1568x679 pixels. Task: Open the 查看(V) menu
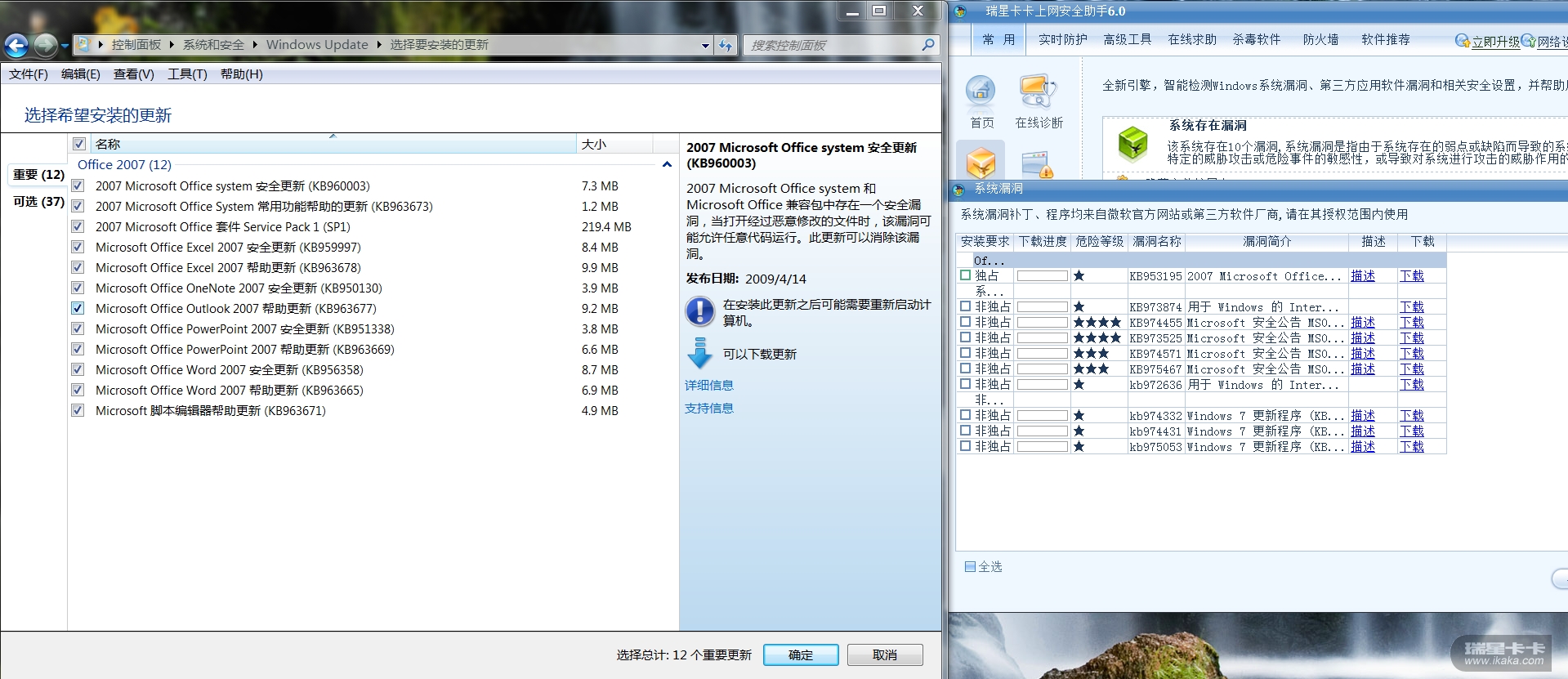coord(134,74)
